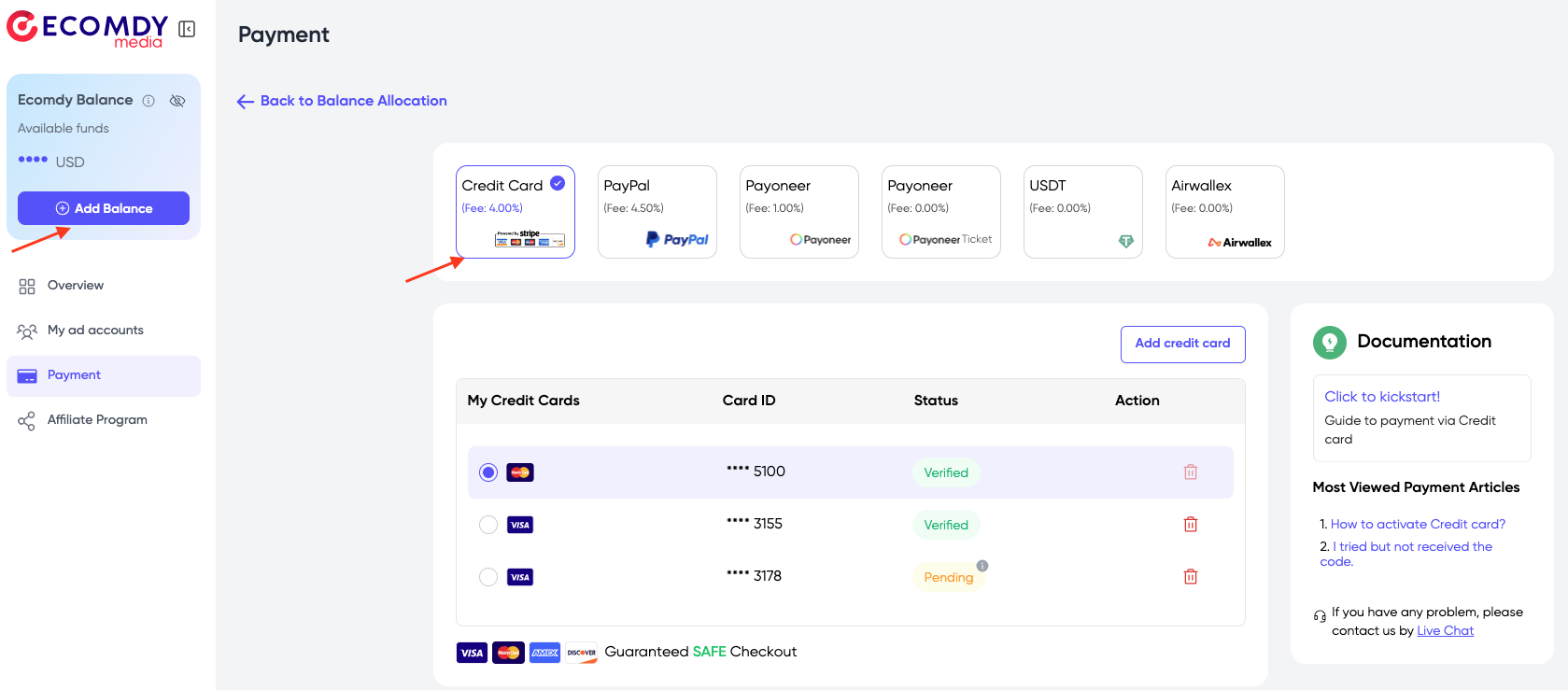Open My ad accounts in the sidebar
Image resolution: width=1568 pixels, height=690 pixels.
(x=104, y=331)
